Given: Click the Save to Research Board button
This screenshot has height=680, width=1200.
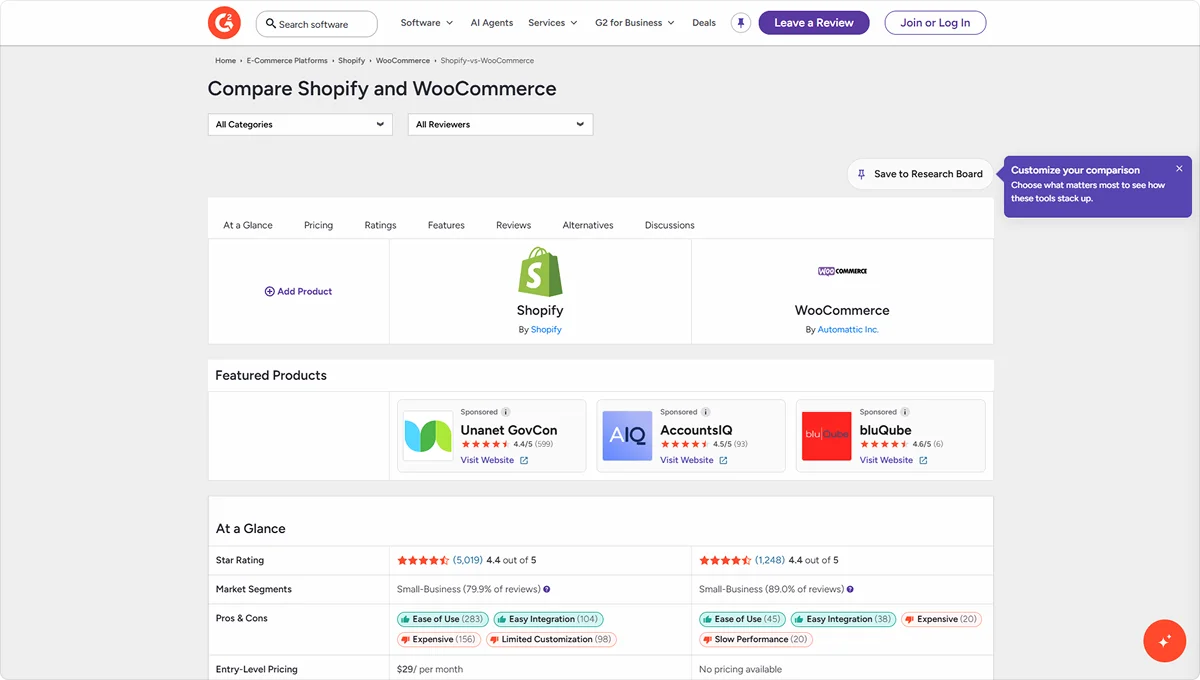Looking at the screenshot, I should tap(920, 174).
